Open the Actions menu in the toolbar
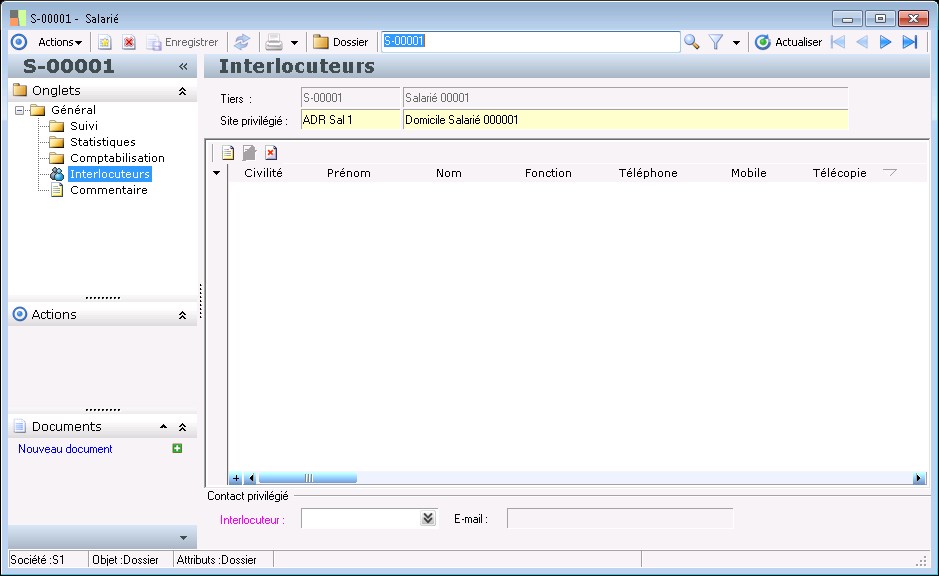 [60, 42]
